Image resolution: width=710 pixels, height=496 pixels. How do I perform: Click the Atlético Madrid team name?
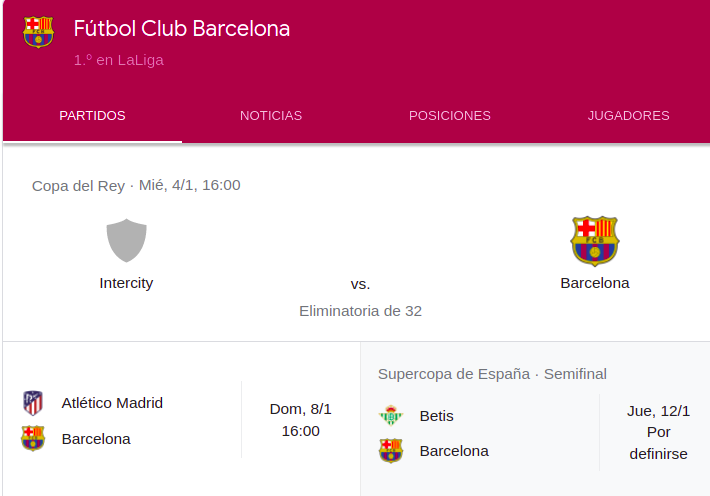pyautogui.click(x=112, y=403)
